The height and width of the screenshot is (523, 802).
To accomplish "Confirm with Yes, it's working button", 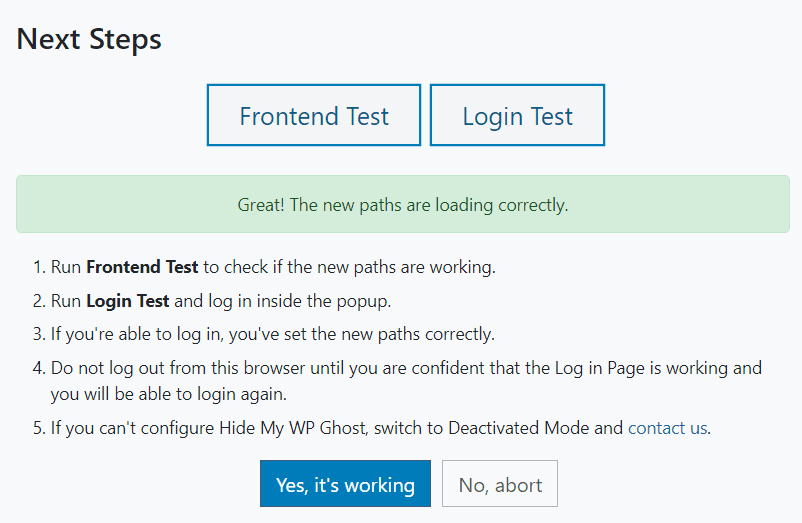I will [x=345, y=485].
